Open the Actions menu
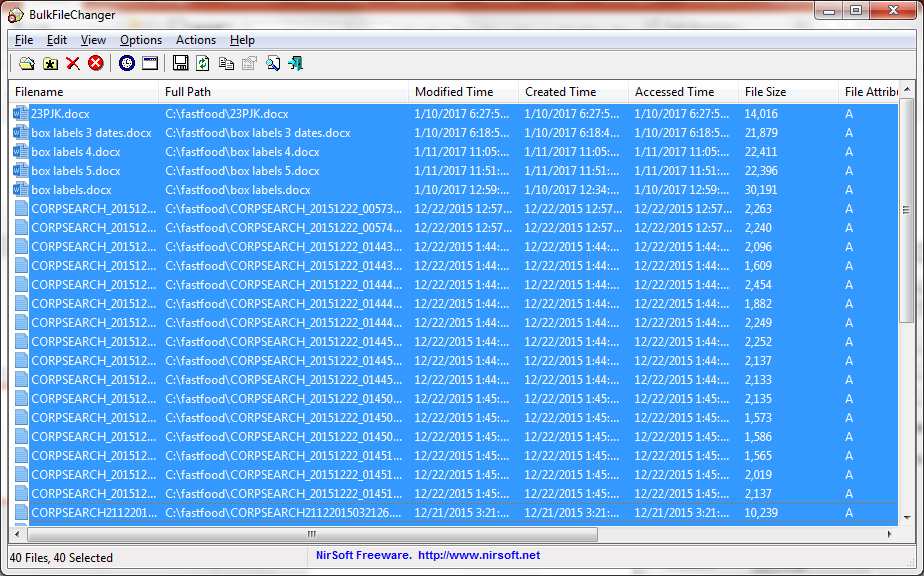This screenshot has width=924, height=576. click(x=196, y=40)
